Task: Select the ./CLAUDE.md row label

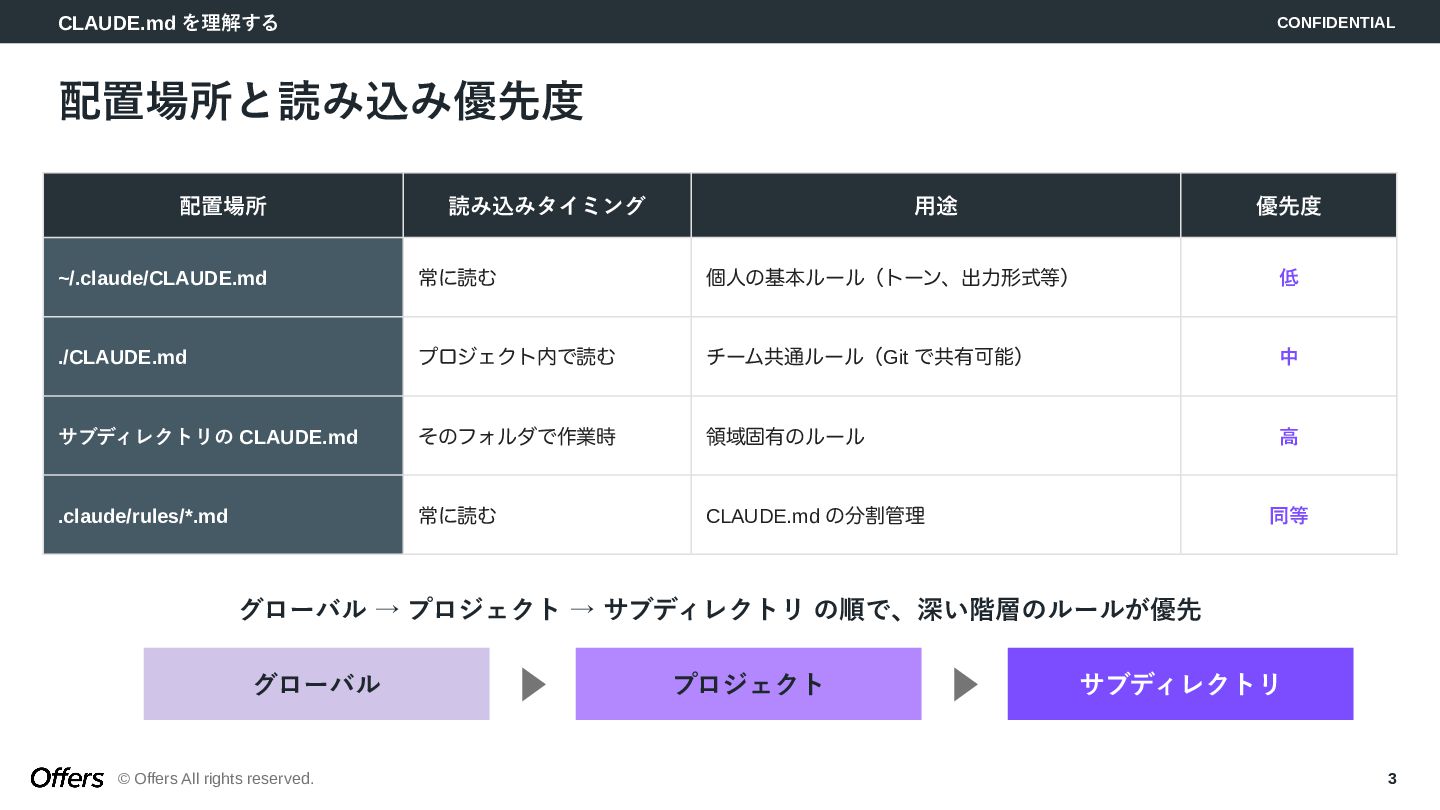Action: click(123, 357)
